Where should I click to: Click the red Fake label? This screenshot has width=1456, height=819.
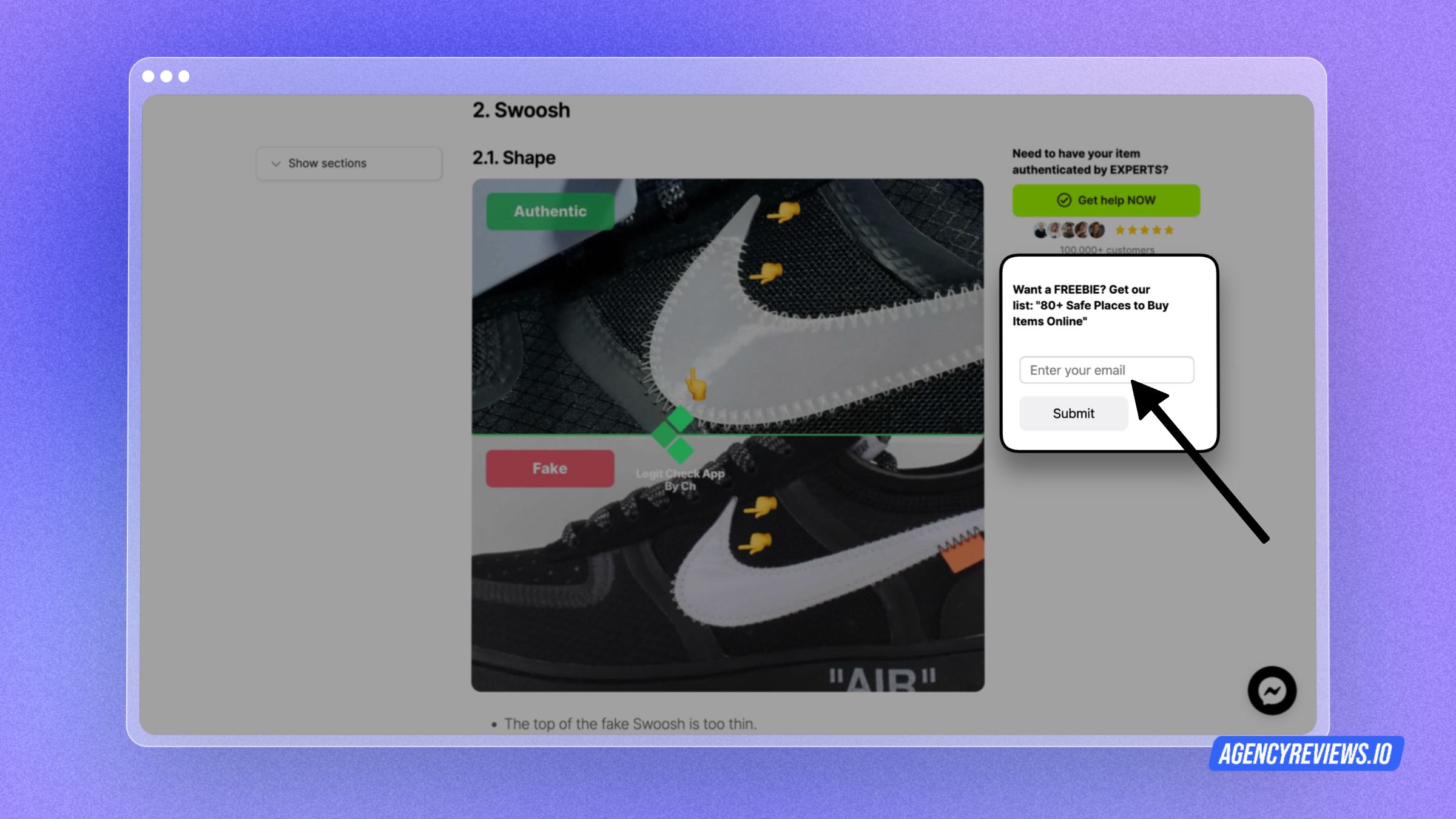tap(550, 468)
